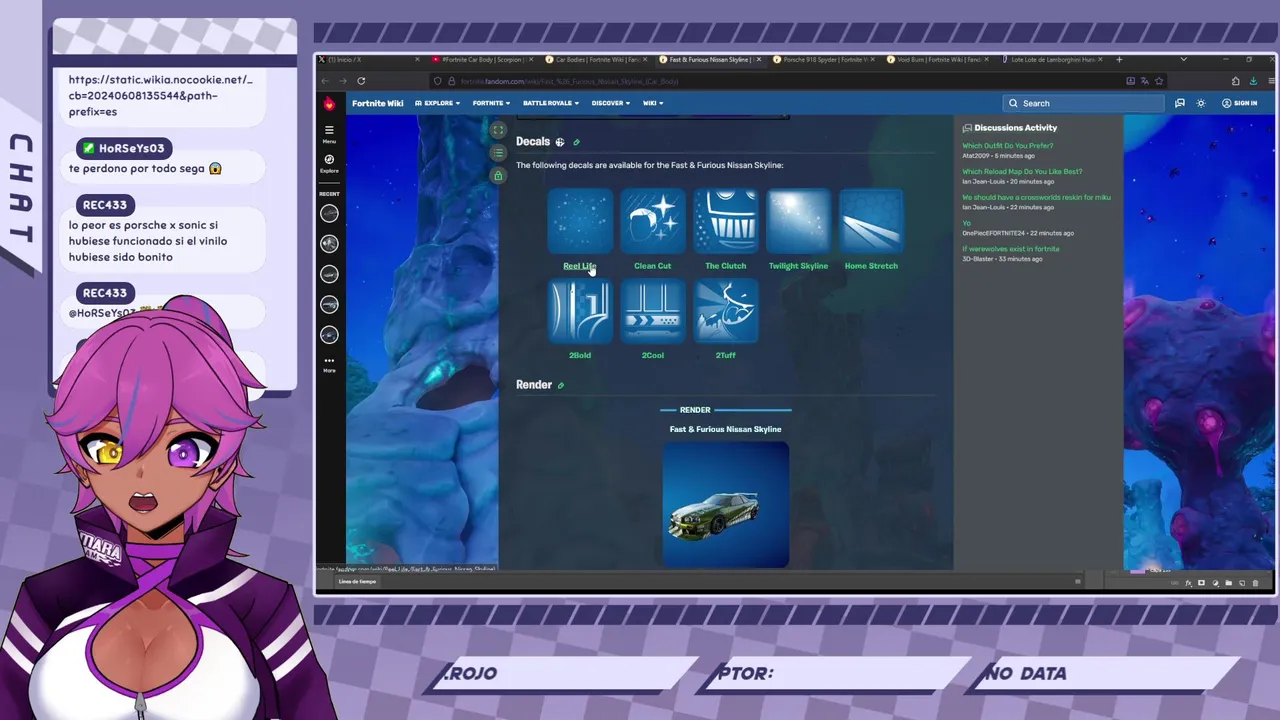1280x720 pixels.
Task: Expand the BATTLE ROYALE dropdown menu
Action: [550, 103]
